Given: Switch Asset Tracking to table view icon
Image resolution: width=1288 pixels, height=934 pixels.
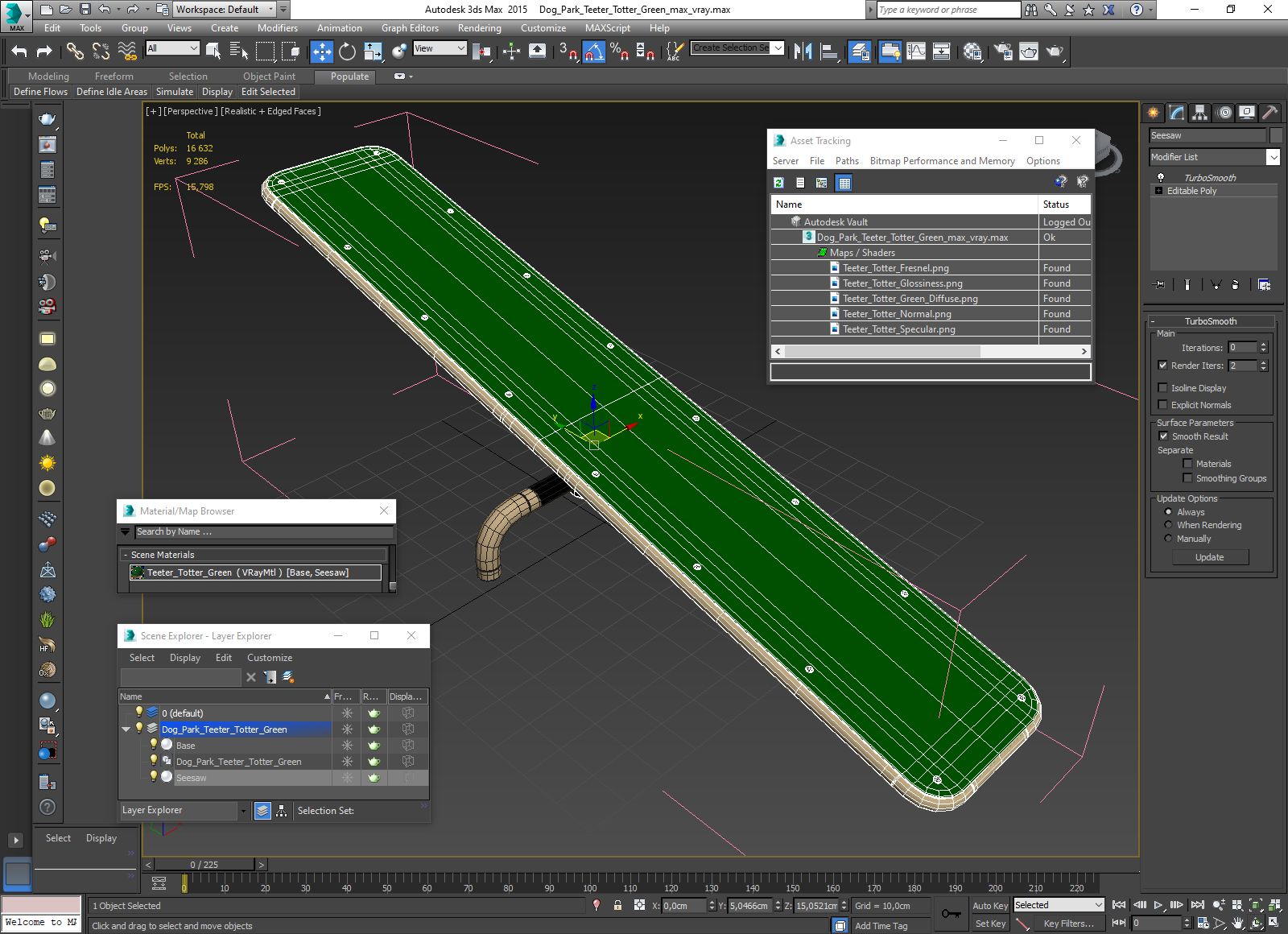Looking at the screenshot, I should coord(844,183).
